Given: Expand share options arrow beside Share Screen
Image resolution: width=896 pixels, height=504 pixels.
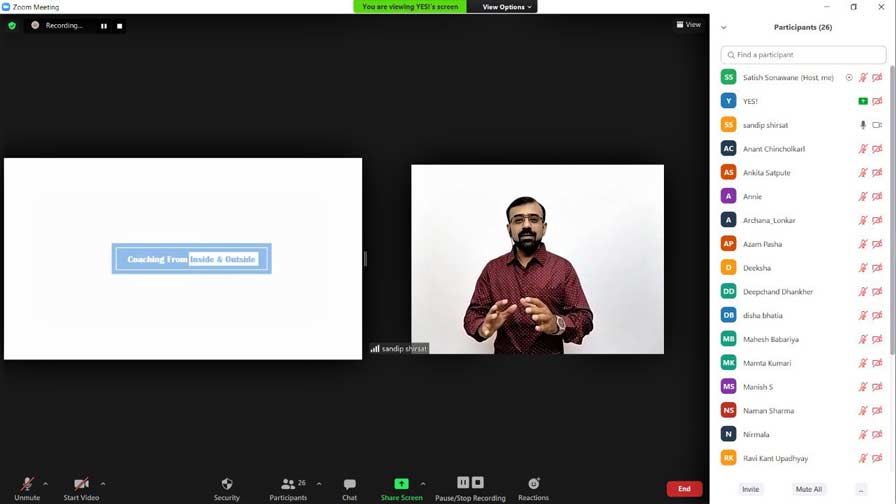Looking at the screenshot, I should [423, 484].
